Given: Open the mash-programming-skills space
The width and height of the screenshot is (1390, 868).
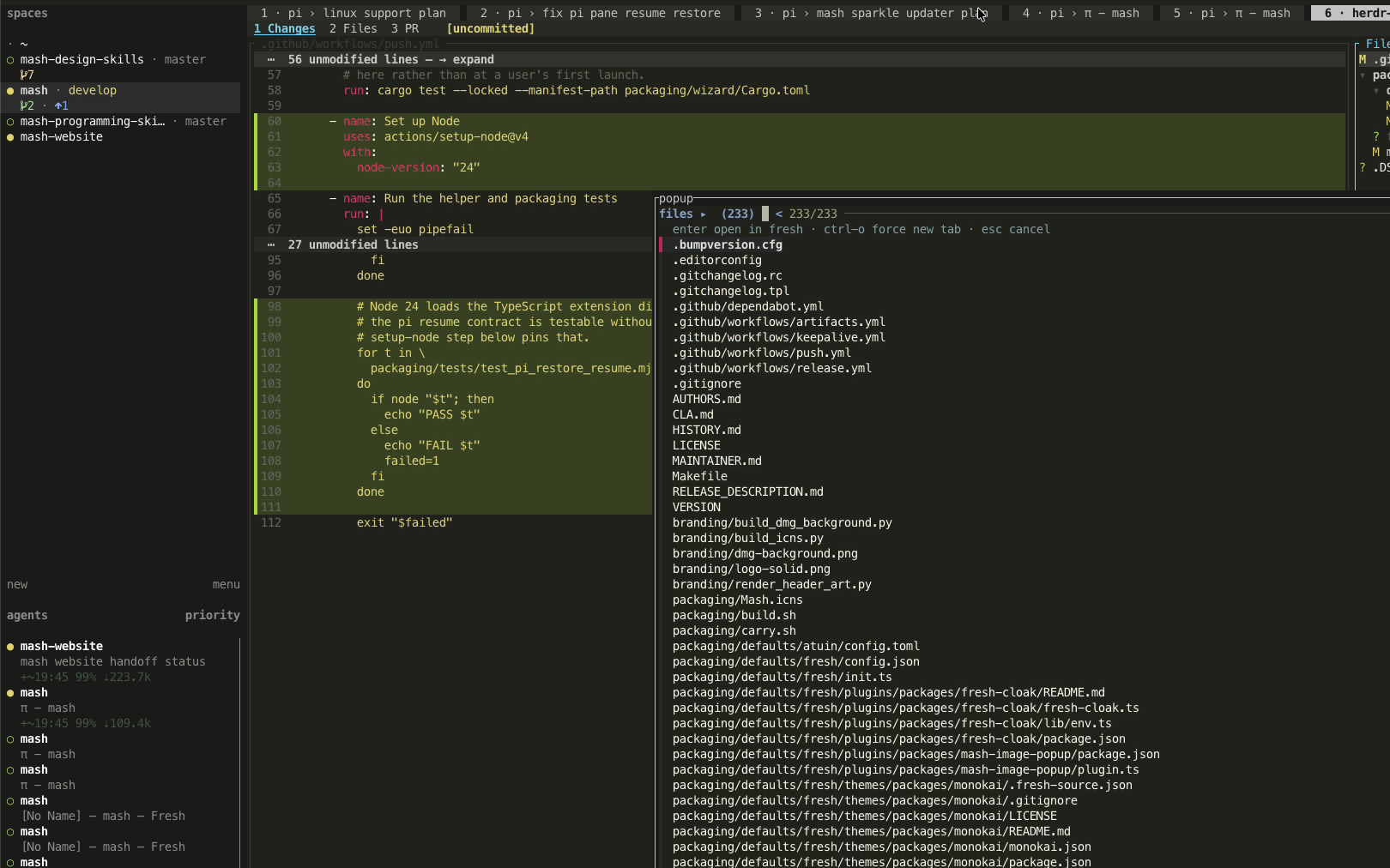Looking at the screenshot, I should (x=120, y=121).
